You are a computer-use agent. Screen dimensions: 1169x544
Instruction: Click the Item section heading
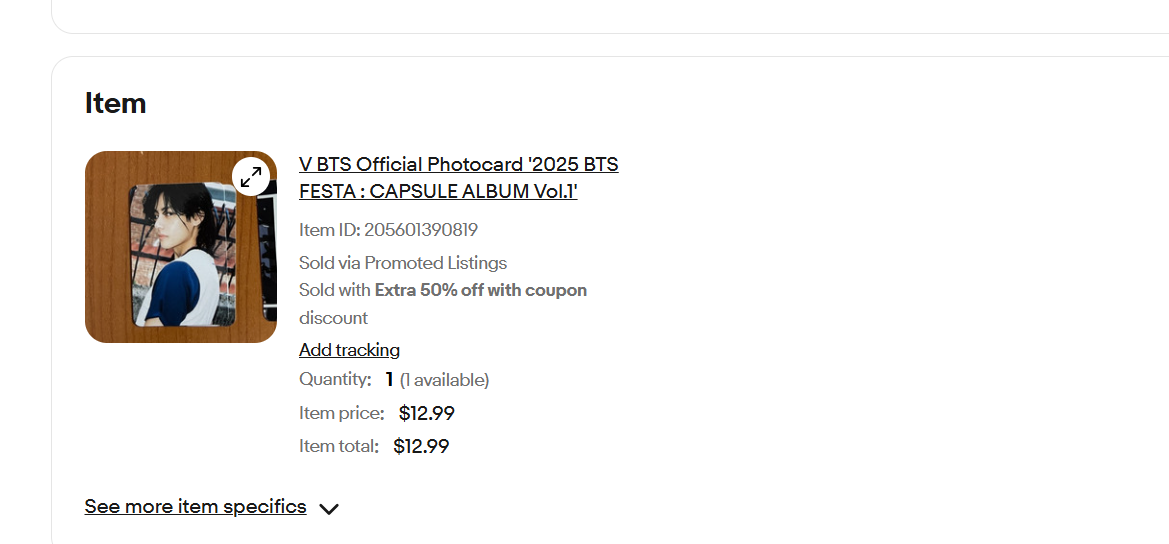coord(116,103)
